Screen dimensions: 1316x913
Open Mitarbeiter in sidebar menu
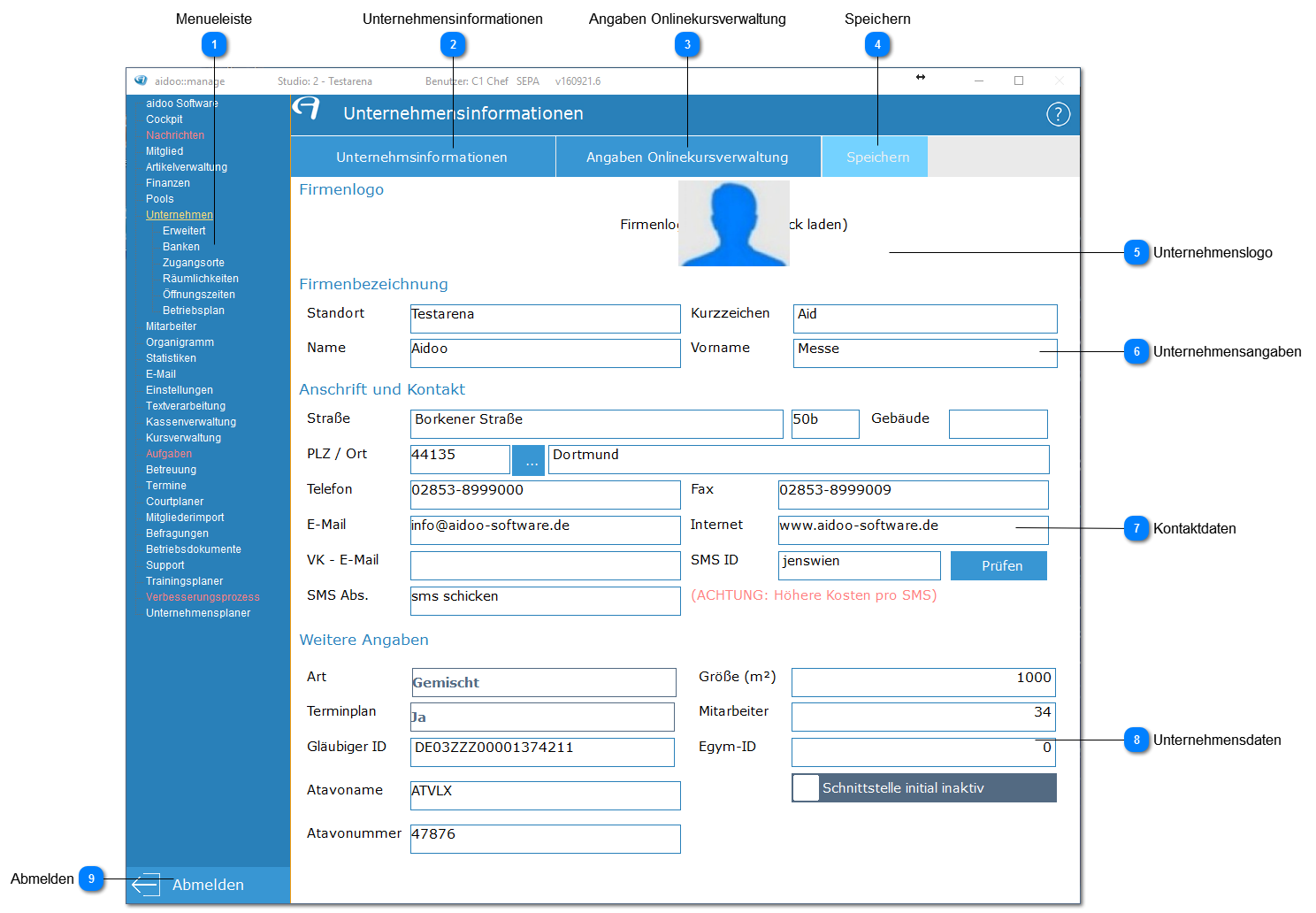coord(172,326)
